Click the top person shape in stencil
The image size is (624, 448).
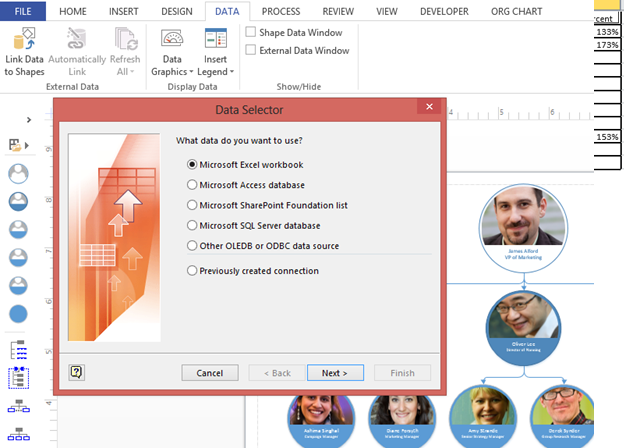click(19, 173)
